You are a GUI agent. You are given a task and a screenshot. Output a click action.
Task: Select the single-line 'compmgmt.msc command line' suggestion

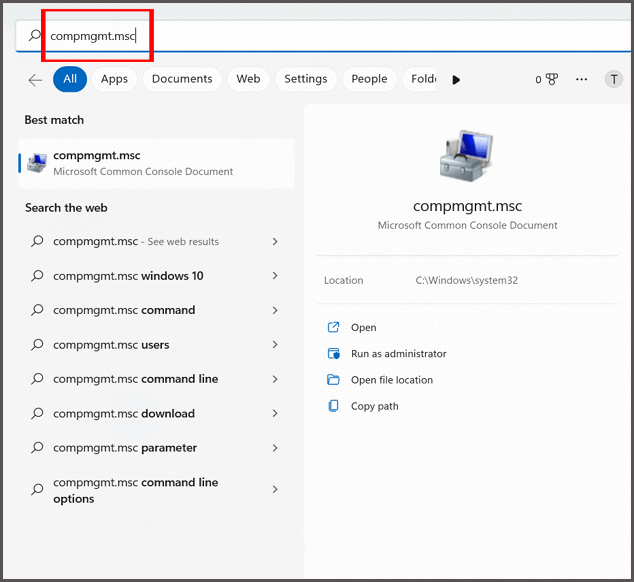tap(135, 379)
